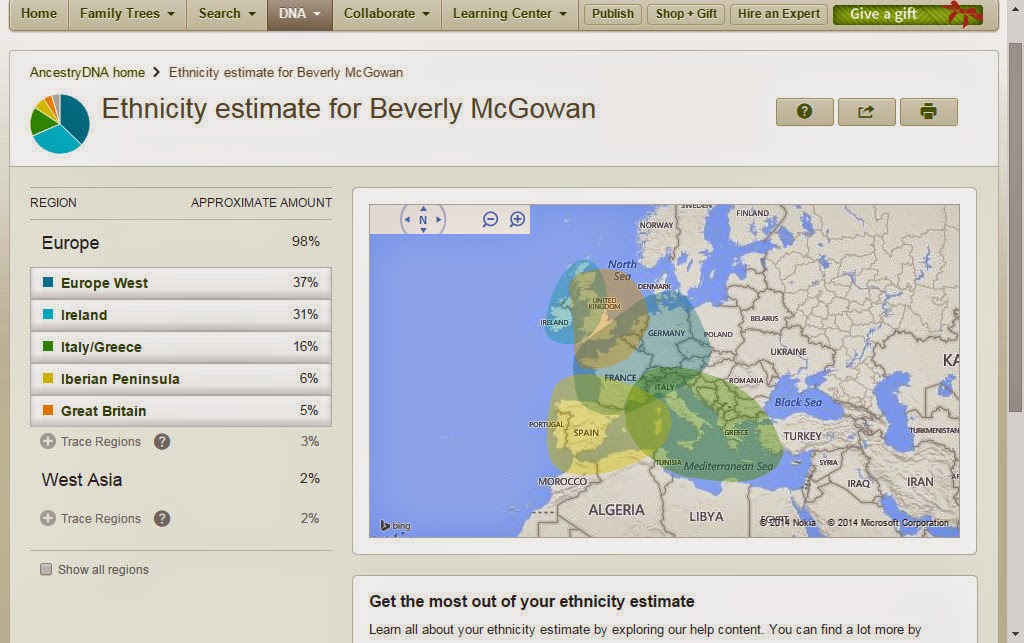1024x643 pixels.
Task: Expand West Asia Trace Regions plus icon
Action: point(48,519)
